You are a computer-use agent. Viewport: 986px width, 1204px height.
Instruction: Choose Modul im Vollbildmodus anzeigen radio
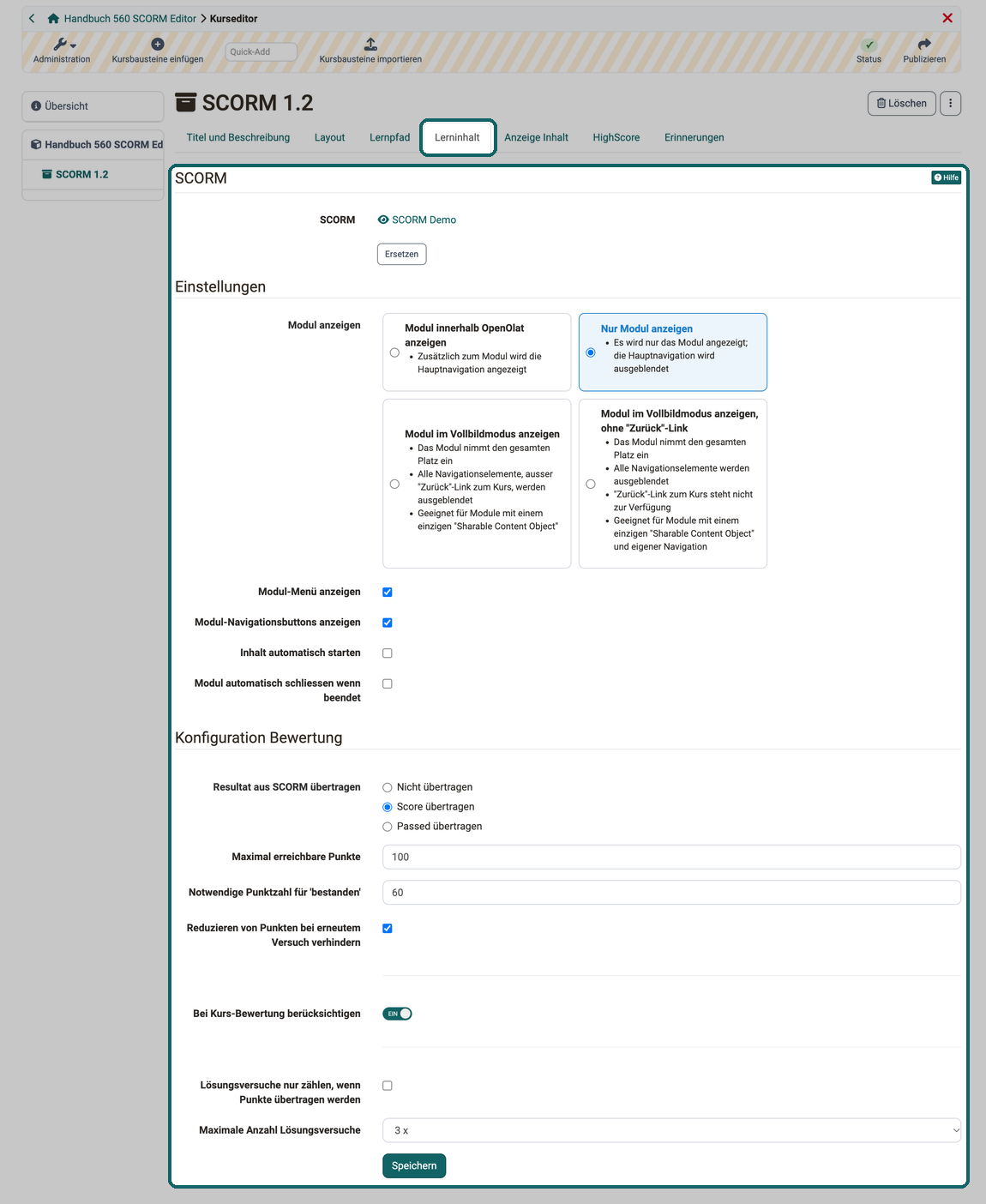pos(394,484)
